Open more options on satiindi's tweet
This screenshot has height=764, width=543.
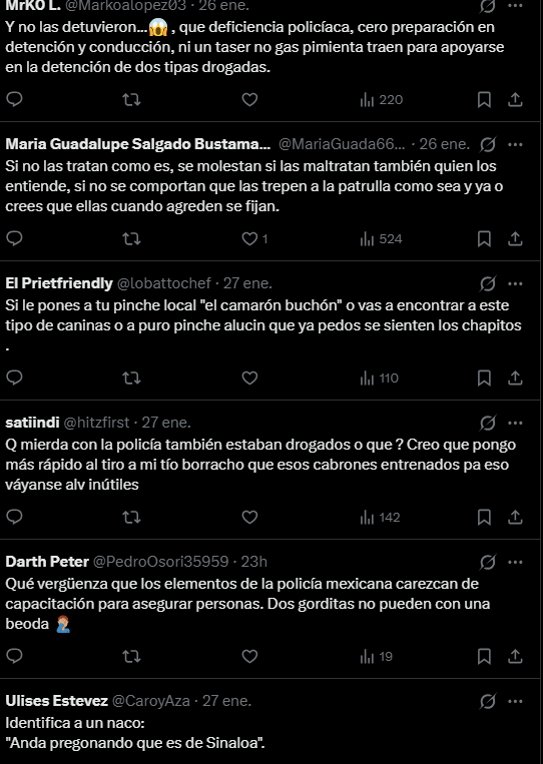515,423
